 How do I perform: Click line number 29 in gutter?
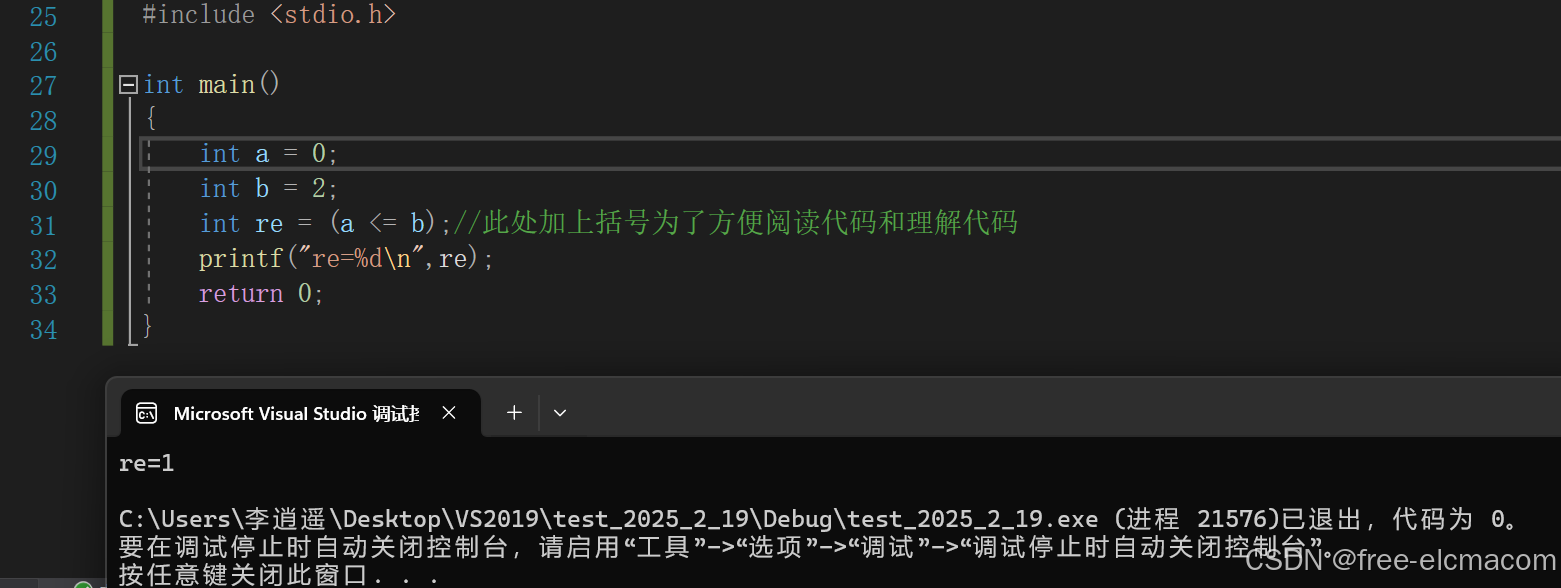[x=43, y=155]
